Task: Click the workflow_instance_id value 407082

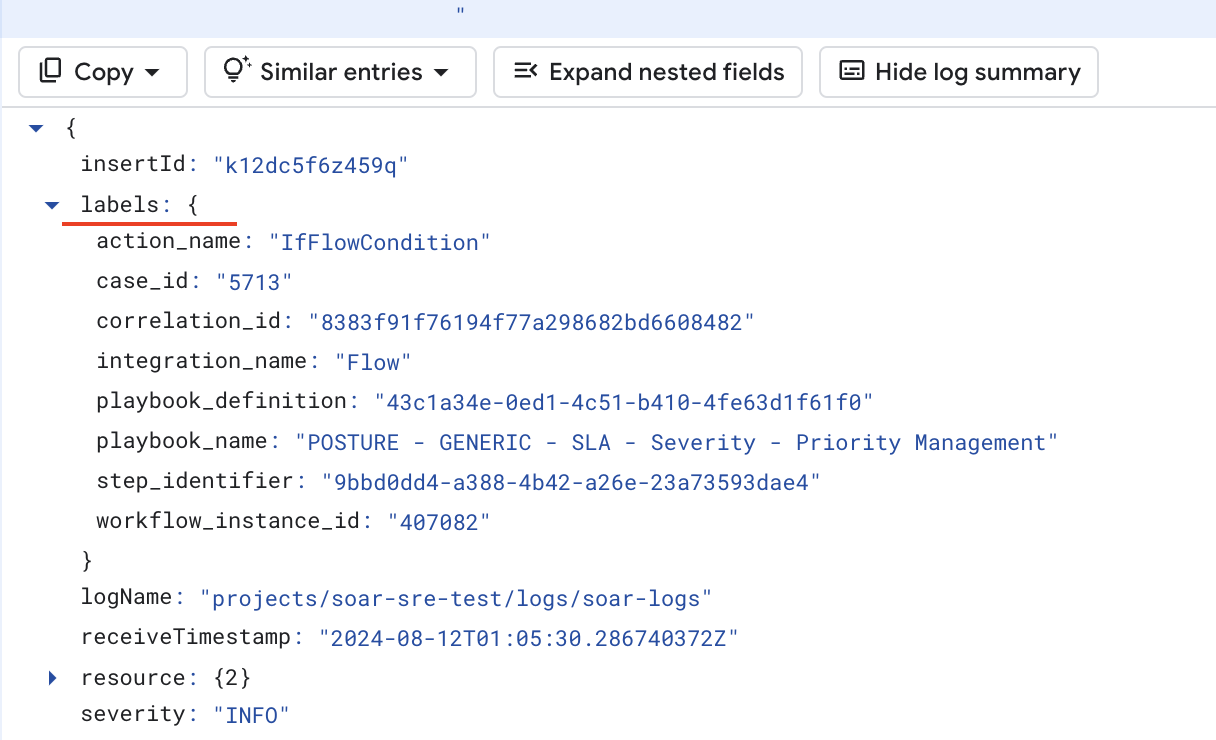Action: click(x=438, y=520)
